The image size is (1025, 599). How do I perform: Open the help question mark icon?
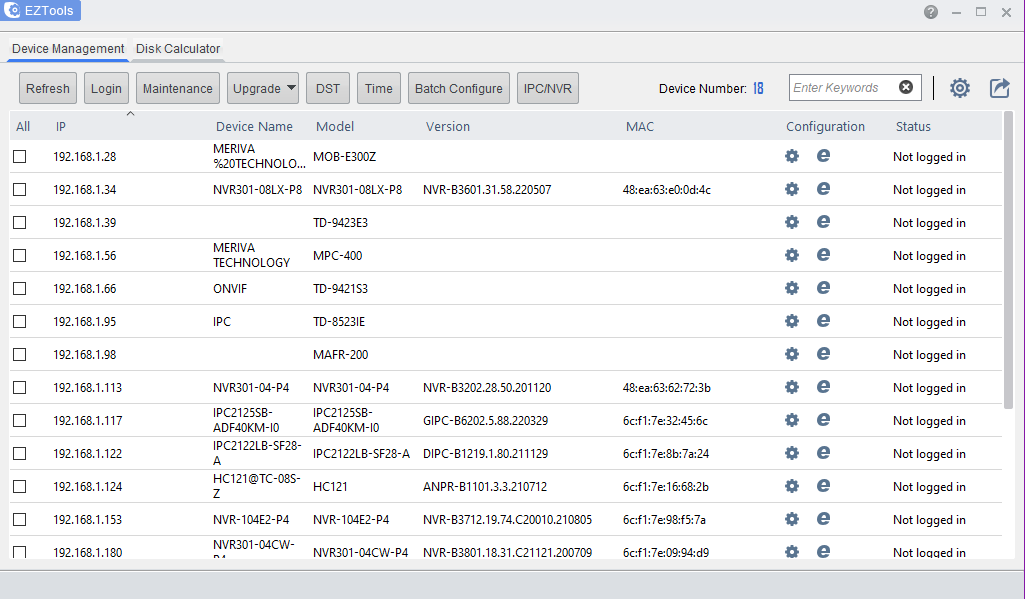931,12
